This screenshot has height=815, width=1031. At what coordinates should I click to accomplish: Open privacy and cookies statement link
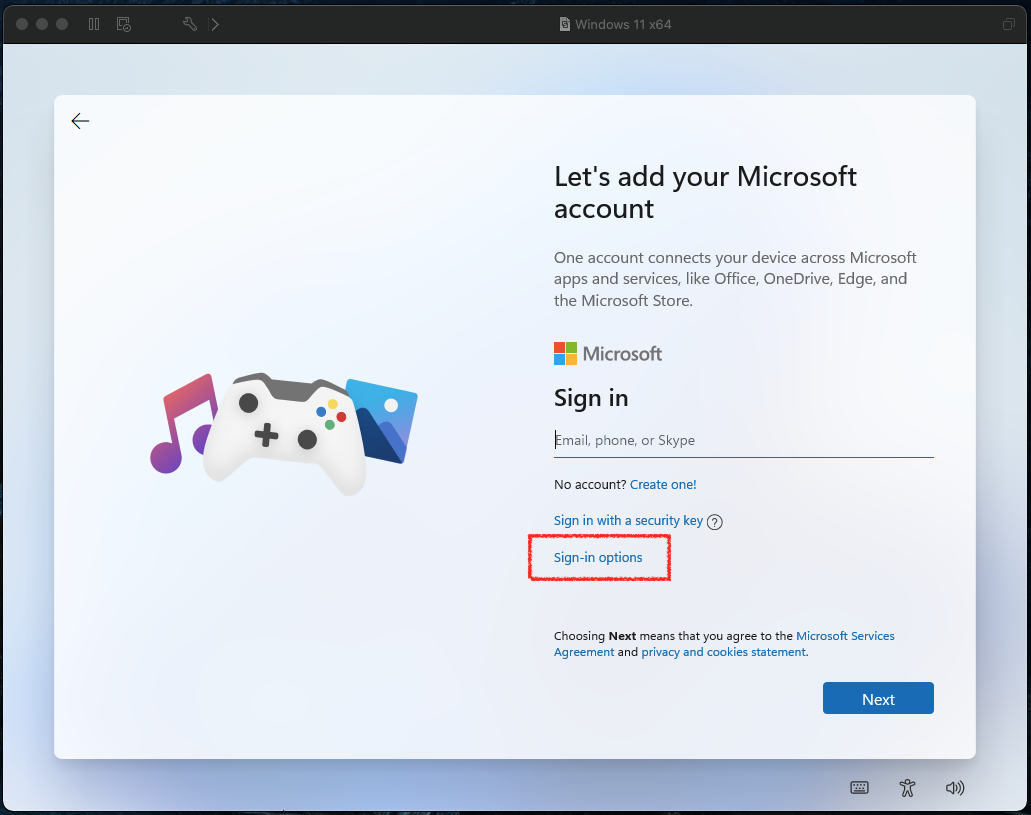723,652
